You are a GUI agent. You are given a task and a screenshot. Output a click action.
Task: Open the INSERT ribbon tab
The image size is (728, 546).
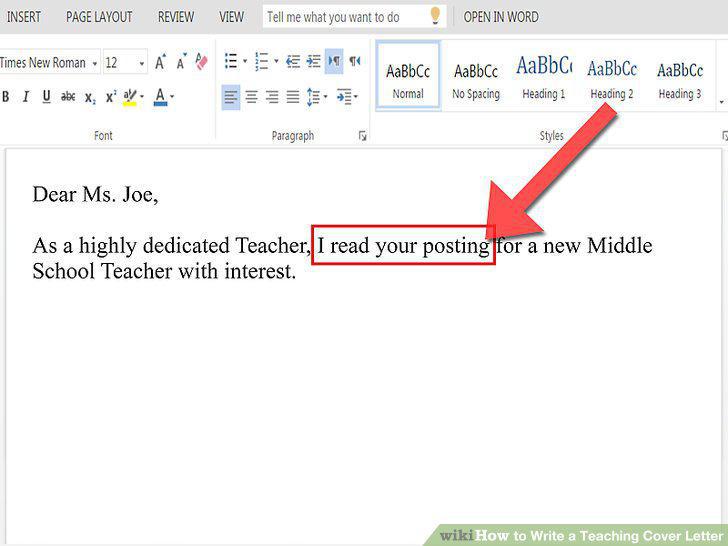(x=24, y=17)
